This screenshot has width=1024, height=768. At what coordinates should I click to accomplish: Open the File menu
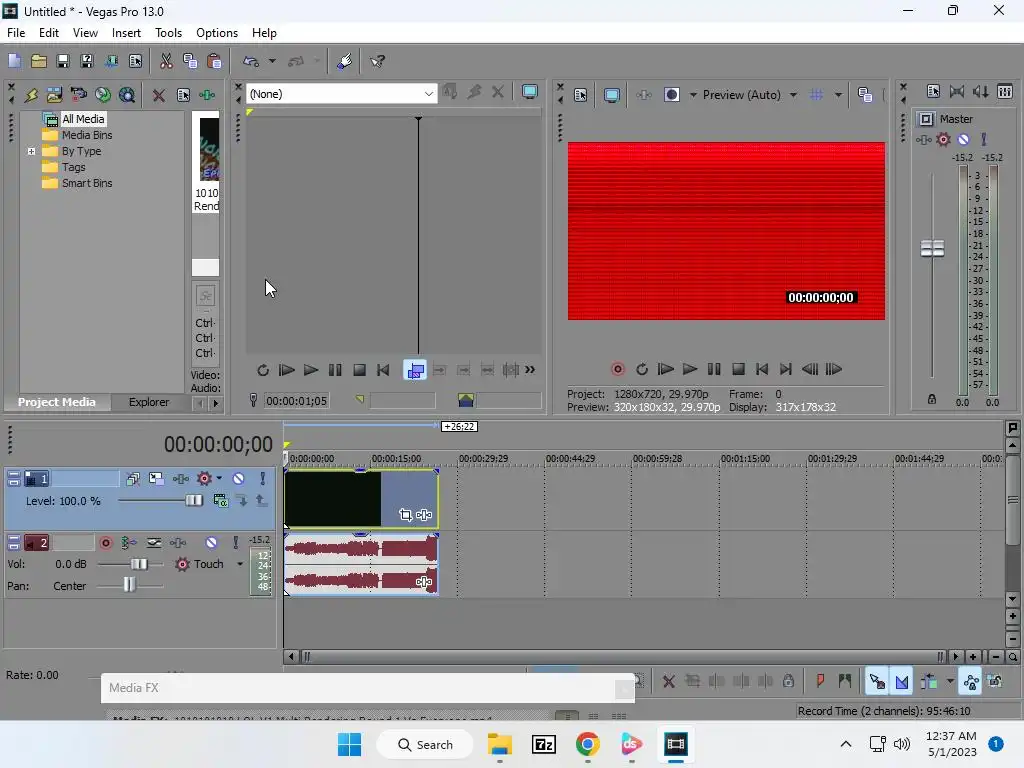[16, 33]
